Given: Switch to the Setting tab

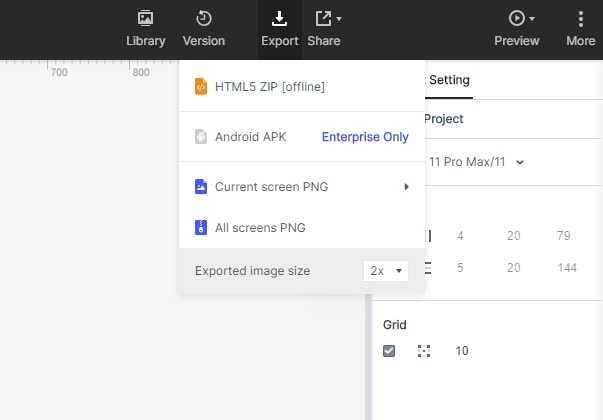Looking at the screenshot, I should click(x=449, y=80).
